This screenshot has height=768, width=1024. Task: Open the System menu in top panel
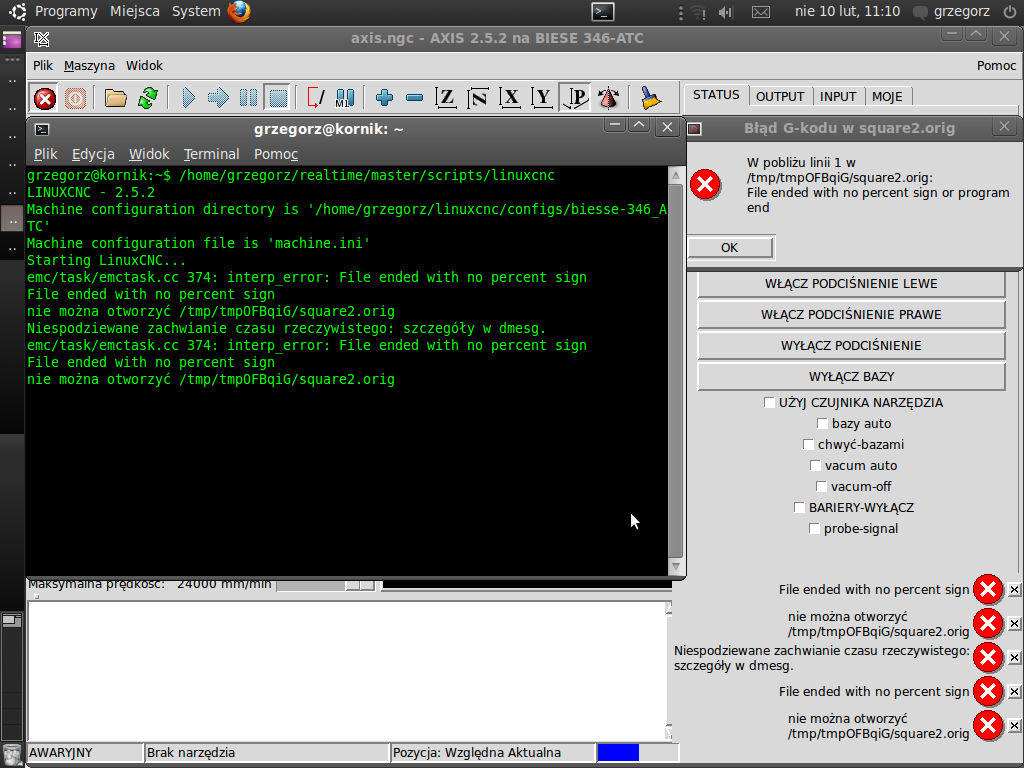pyautogui.click(x=196, y=11)
